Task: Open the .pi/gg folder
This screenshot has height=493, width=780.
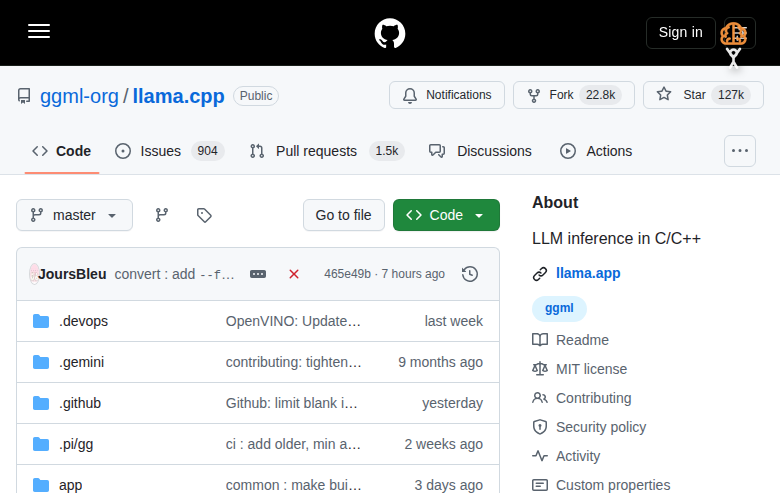Action: [x=76, y=444]
